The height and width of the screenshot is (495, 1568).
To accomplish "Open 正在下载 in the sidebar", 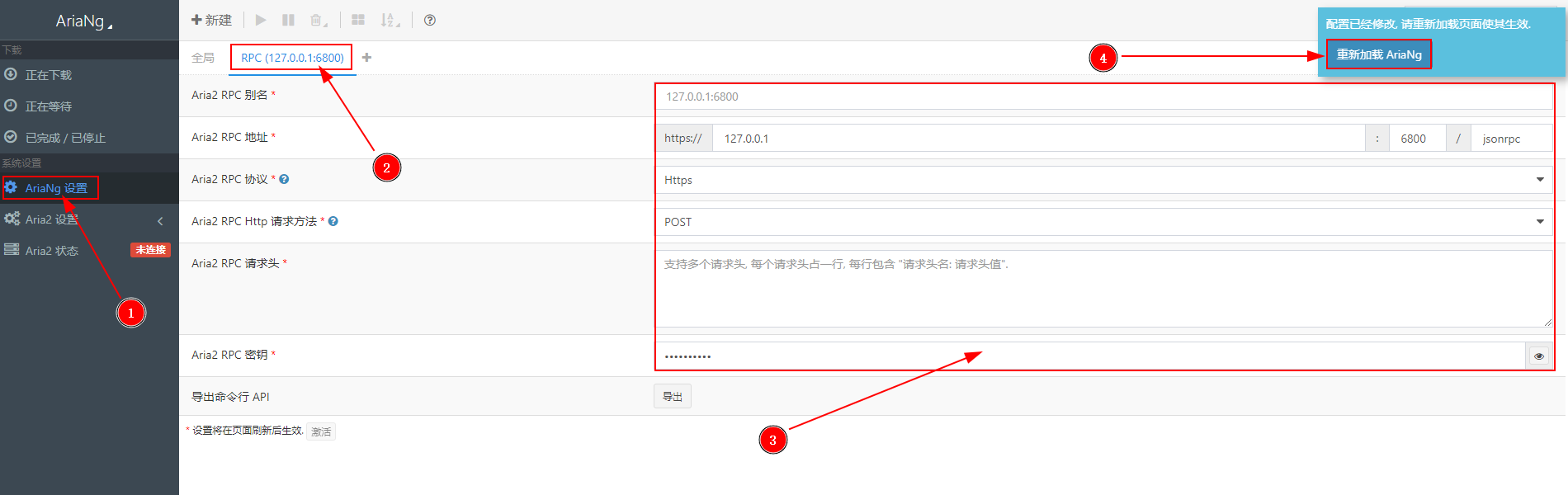I will 48,75.
